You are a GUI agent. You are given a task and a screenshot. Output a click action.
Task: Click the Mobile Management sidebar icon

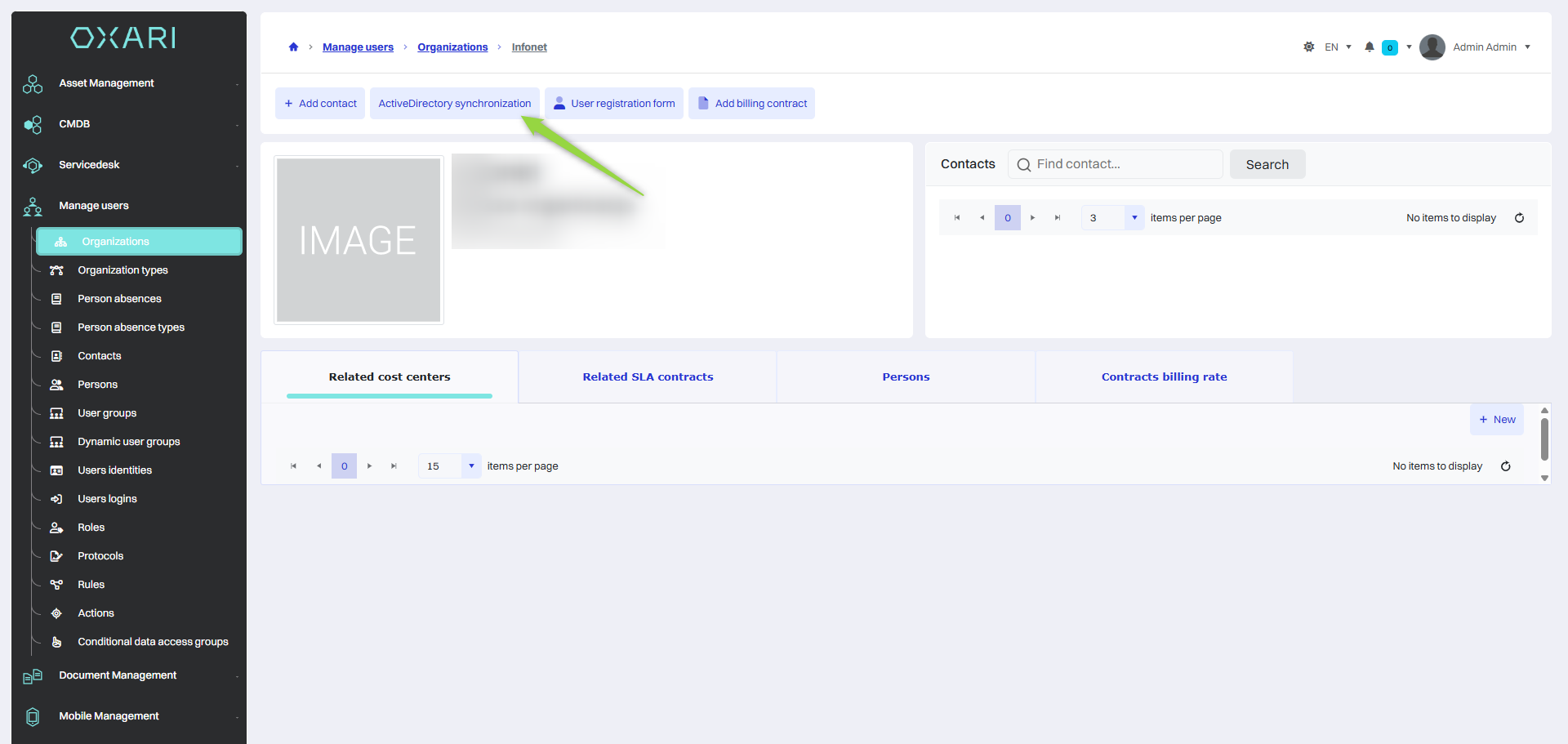(33, 716)
